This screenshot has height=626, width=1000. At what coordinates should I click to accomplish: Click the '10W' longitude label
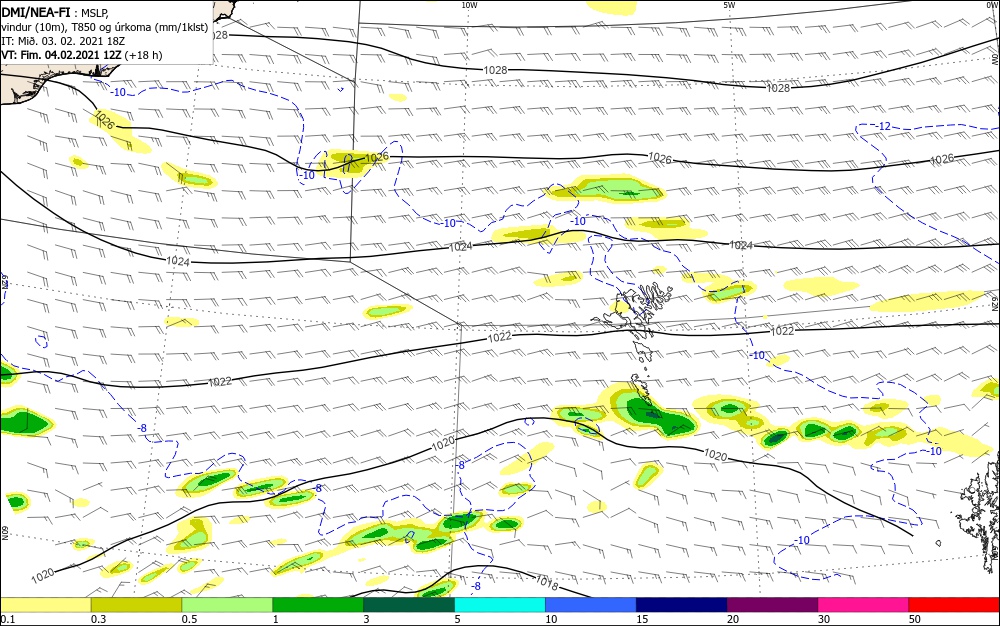tap(469, 5)
